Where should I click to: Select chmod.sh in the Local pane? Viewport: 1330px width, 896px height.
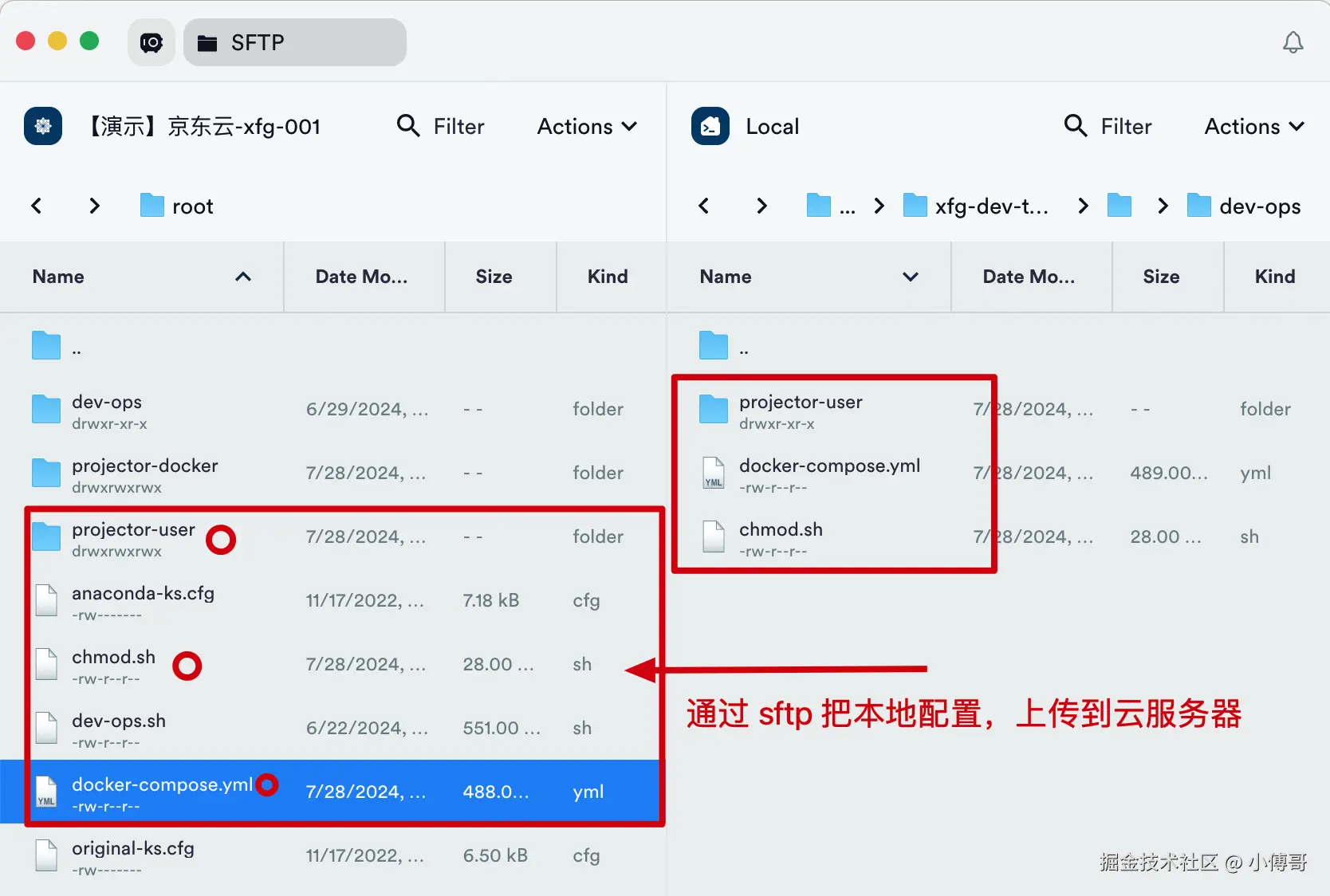[x=998, y=536]
